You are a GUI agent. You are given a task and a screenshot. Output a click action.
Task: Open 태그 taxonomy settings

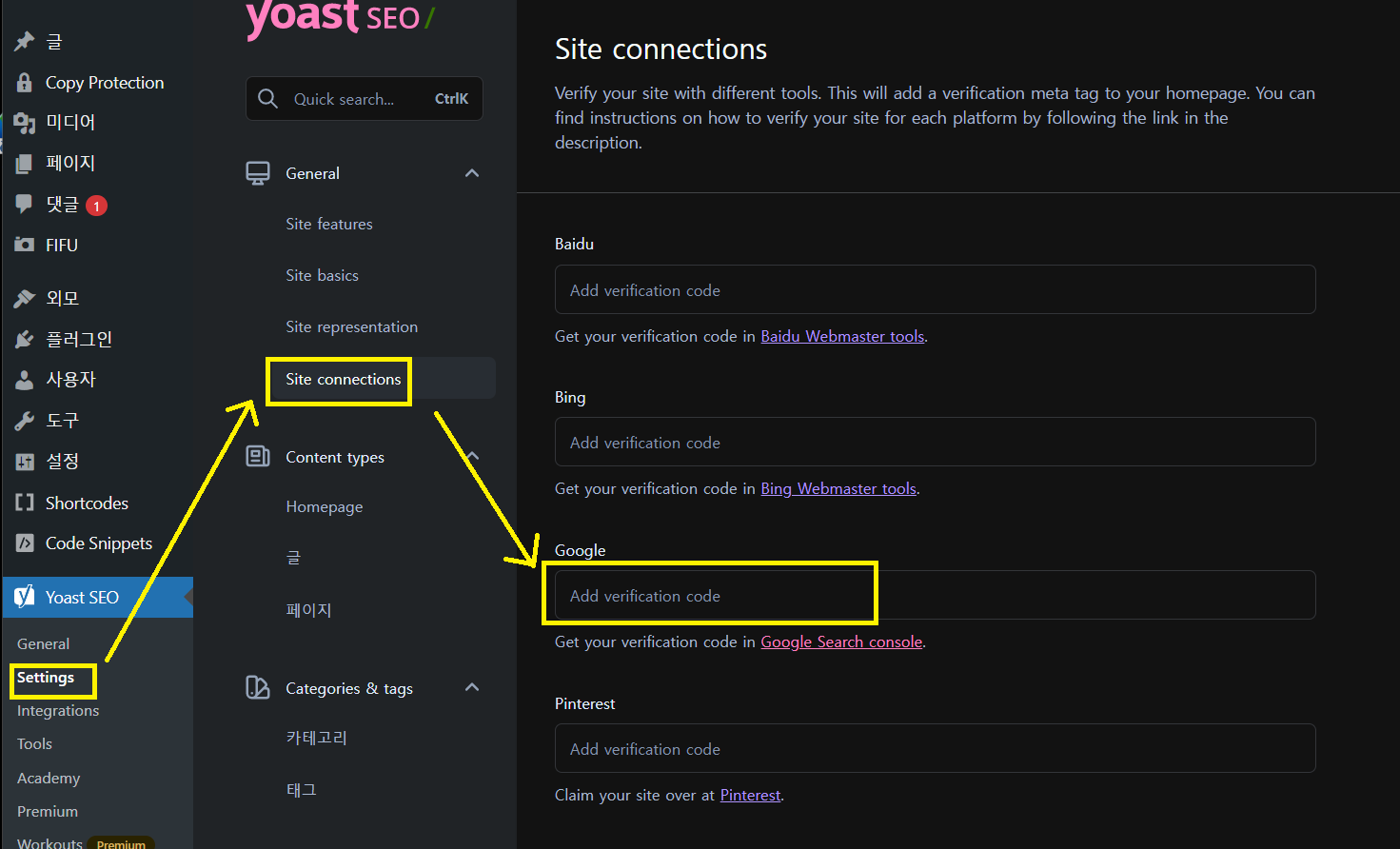pyautogui.click(x=302, y=789)
